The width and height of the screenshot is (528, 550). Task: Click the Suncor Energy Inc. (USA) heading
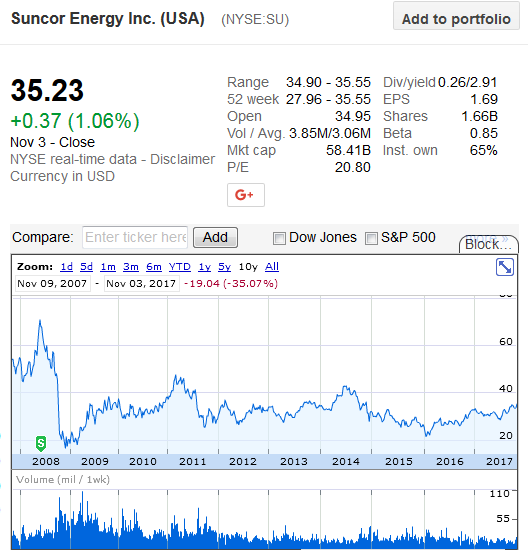click(x=108, y=19)
